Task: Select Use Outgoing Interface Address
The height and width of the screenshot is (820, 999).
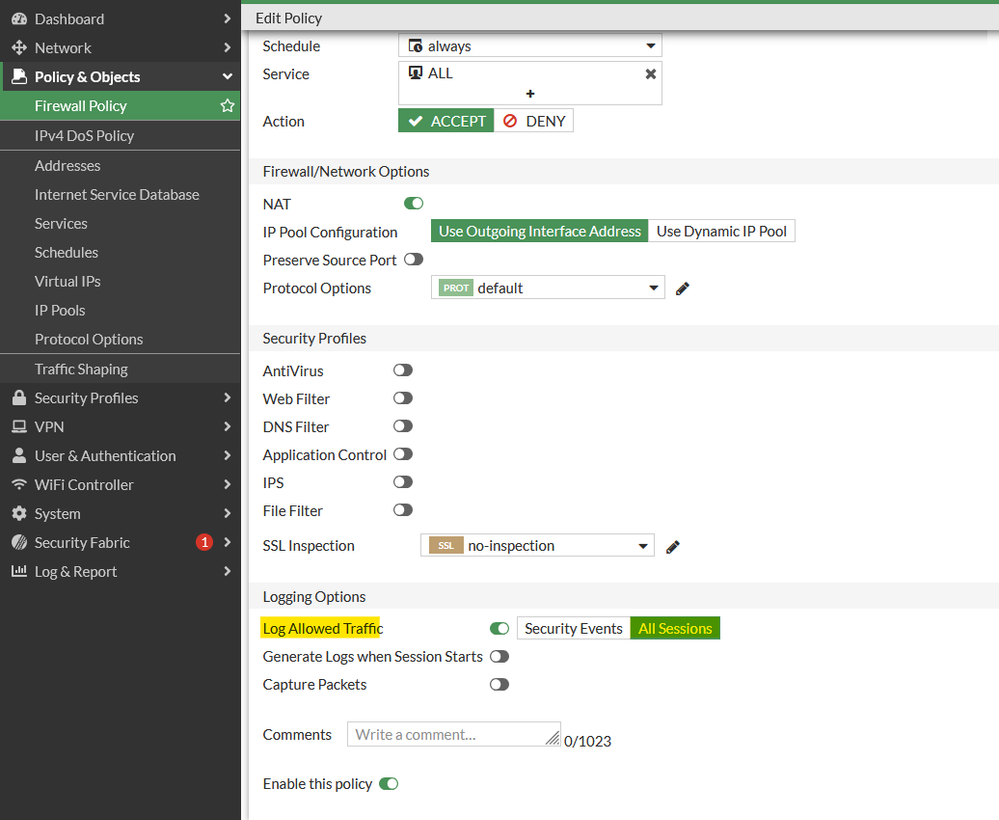Action: point(540,231)
